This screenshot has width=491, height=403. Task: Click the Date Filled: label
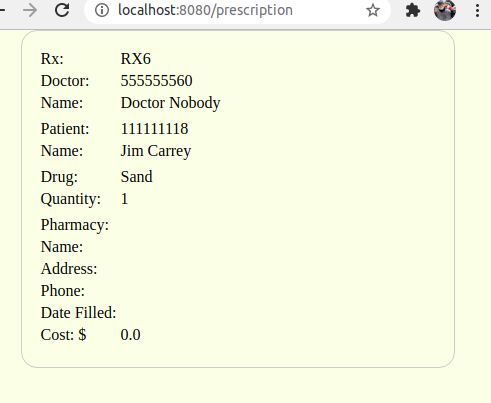[78, 313]
